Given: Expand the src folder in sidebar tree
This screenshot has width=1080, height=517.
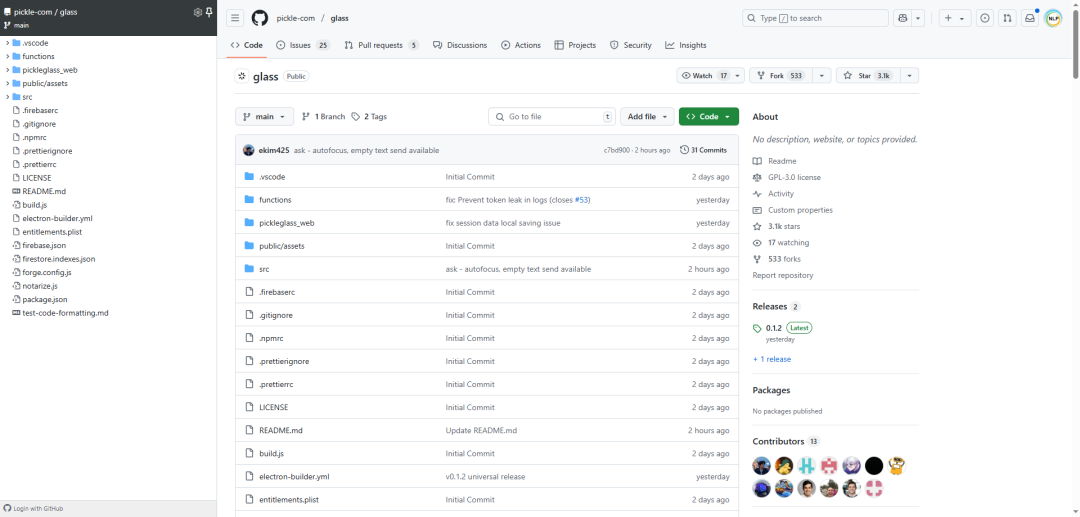Looking at the screenshot, I should click(x=8, y=97).
